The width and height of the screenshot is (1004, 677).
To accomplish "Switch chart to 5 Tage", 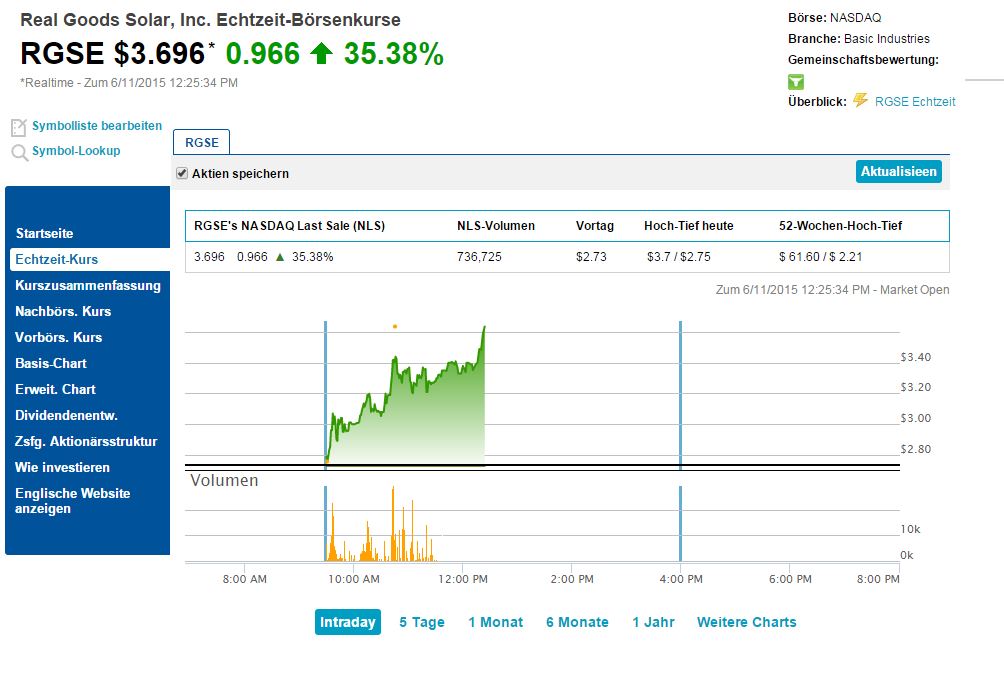I will click(421, 622).
